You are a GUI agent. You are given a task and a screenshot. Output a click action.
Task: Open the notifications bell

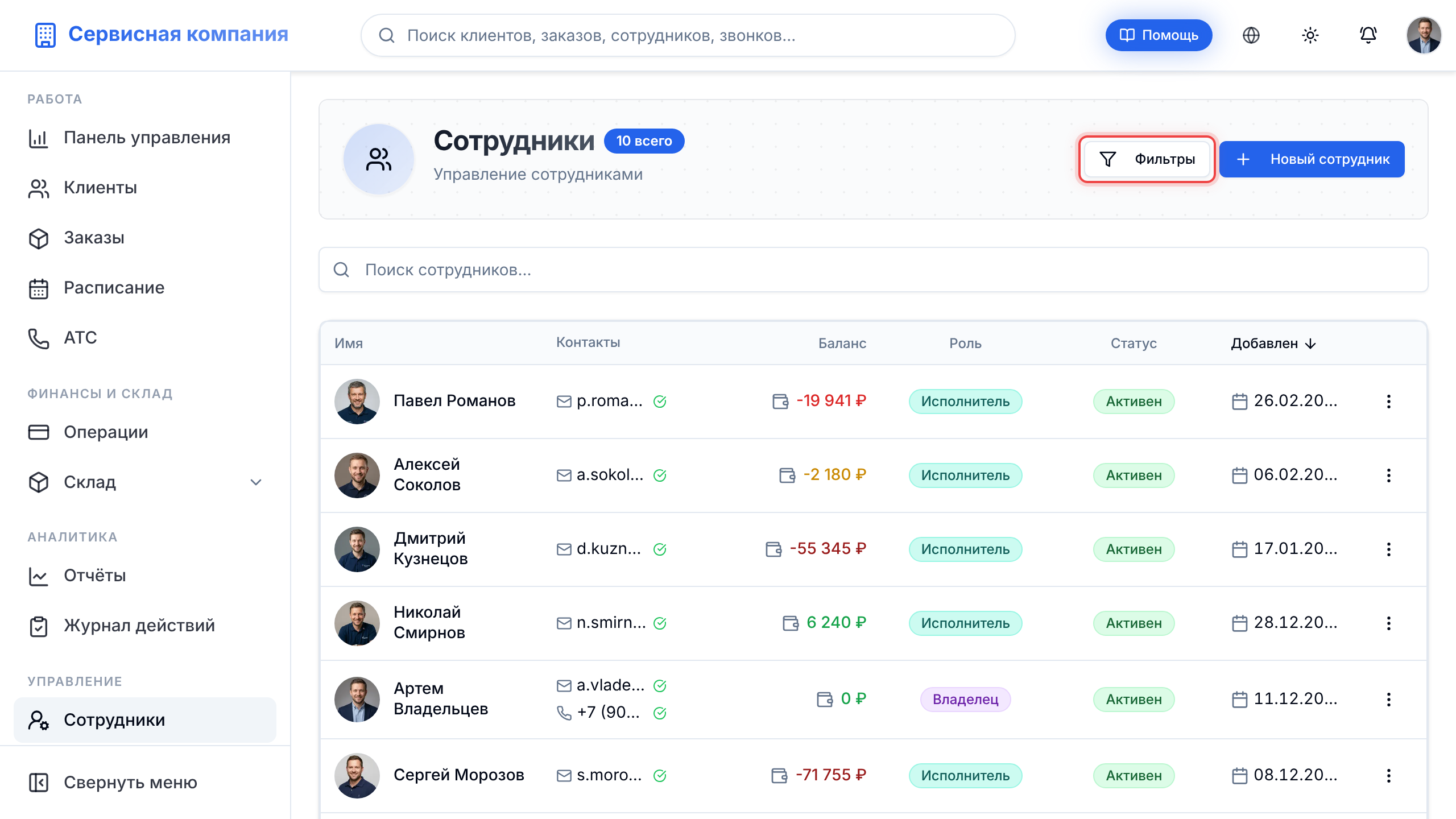click(1368, 35)
